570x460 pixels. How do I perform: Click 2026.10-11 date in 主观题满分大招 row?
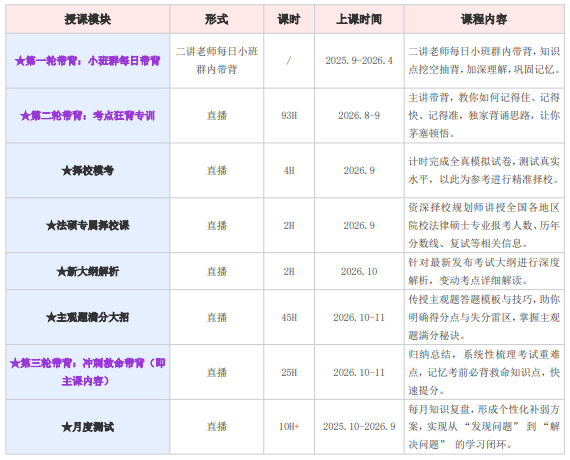tap(359, 317)
